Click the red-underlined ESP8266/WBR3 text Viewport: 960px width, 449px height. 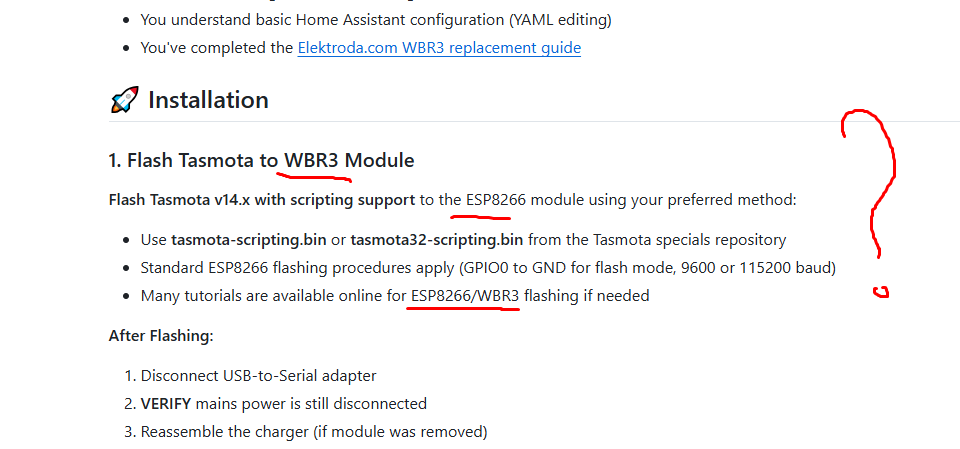point(465,296)
